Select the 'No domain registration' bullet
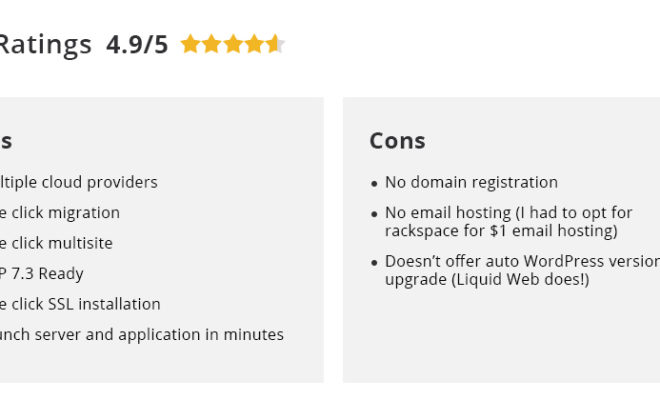This screenshot has height=420, width=660. 471,183
